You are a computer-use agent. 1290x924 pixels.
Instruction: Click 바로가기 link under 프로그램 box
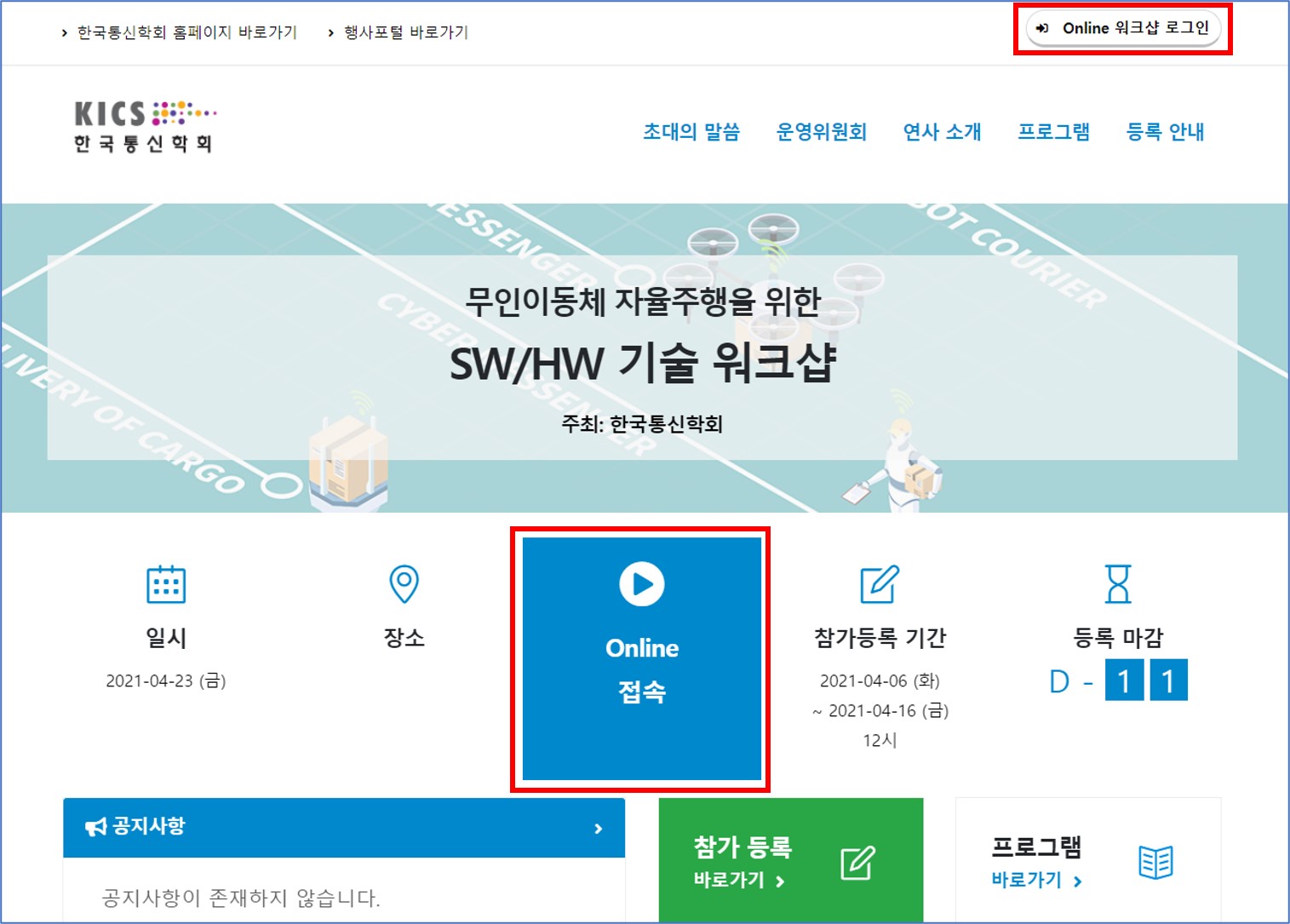(x=1036, y=881)
